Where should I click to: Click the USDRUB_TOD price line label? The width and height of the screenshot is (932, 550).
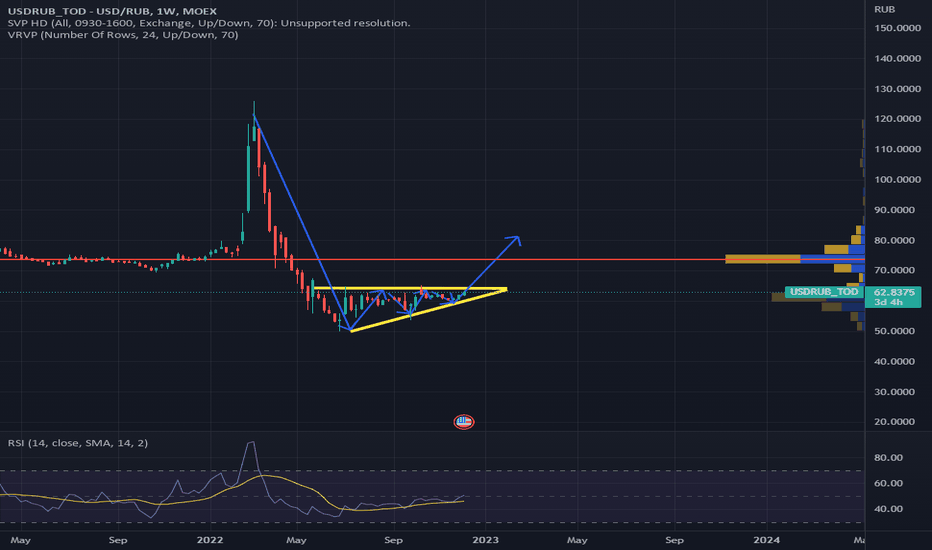[x=824, y=292]
